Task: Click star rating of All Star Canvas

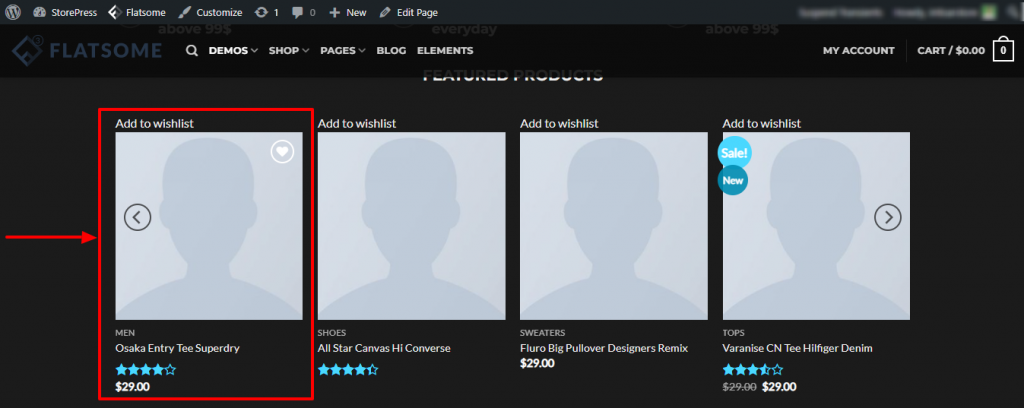Action: click(348, 370)
